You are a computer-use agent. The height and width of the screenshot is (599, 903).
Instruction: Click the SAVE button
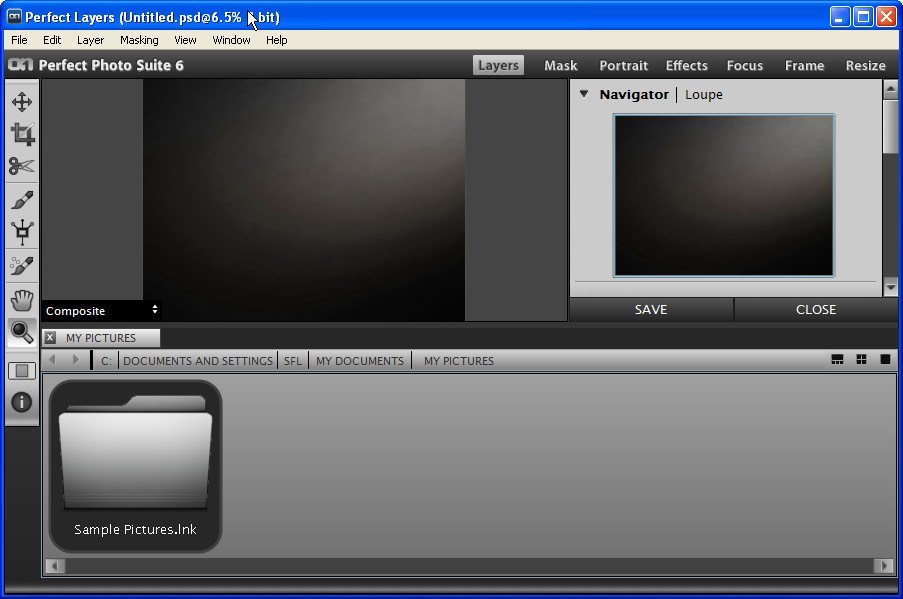[x=651, y=310]
